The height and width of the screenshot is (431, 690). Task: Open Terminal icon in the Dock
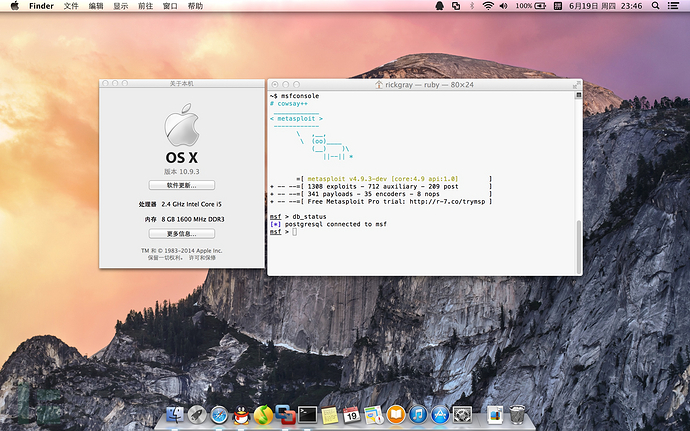point(307,415)
